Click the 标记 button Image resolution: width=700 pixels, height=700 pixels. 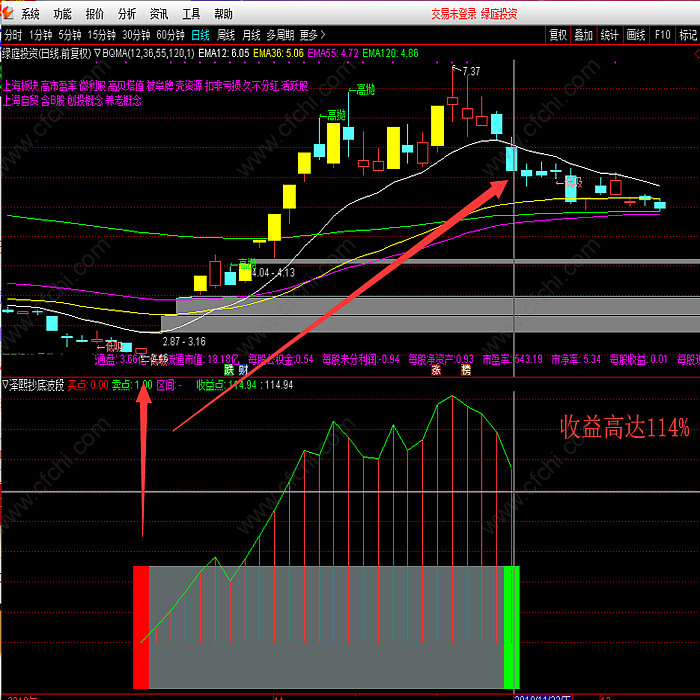tap(688, 35)
